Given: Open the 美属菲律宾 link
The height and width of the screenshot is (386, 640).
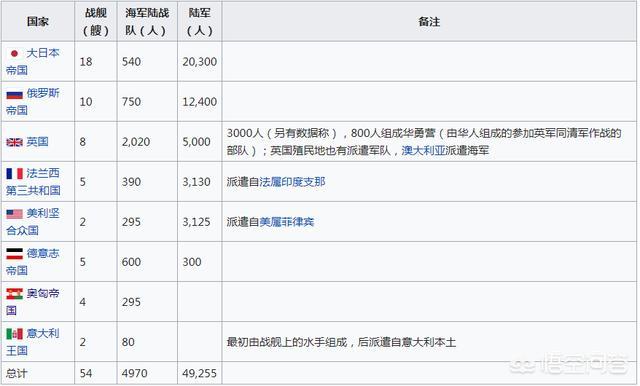Looking at the screenshot, I should click(287, 222).
